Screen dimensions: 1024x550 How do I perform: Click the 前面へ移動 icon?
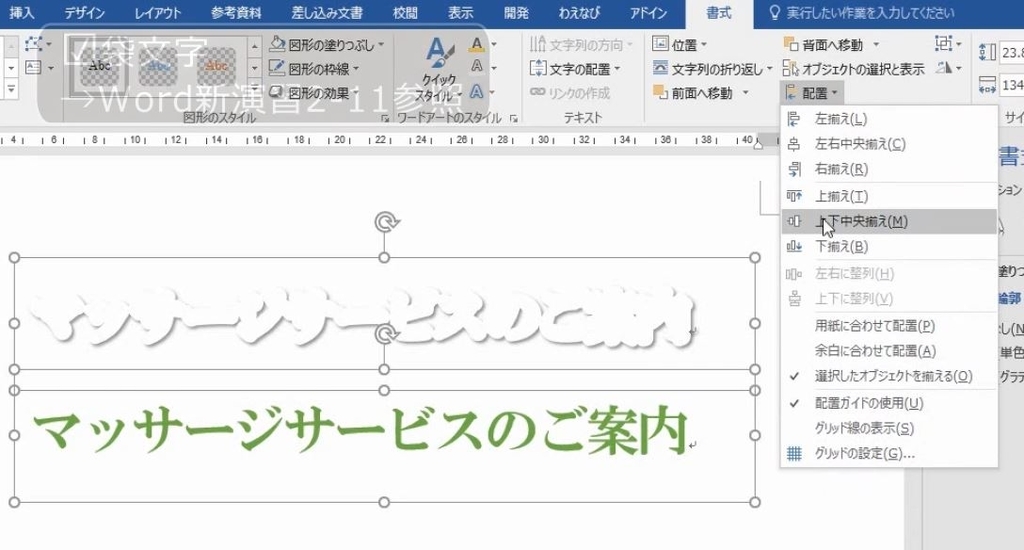pyautogui.click(x=660, y=93)
